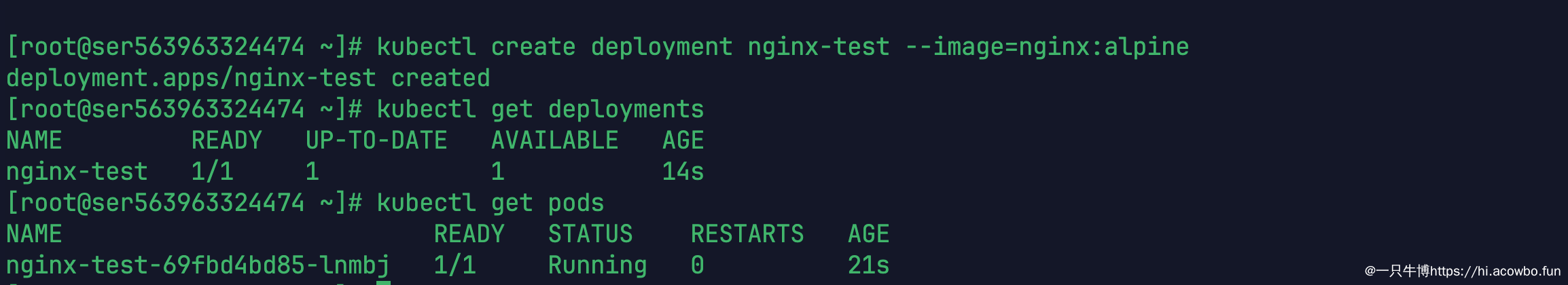Click the deployments table 'READY' value '1/1'
Image resolution: width=1568 pixels, height=285 pixels.
(212, 172)
